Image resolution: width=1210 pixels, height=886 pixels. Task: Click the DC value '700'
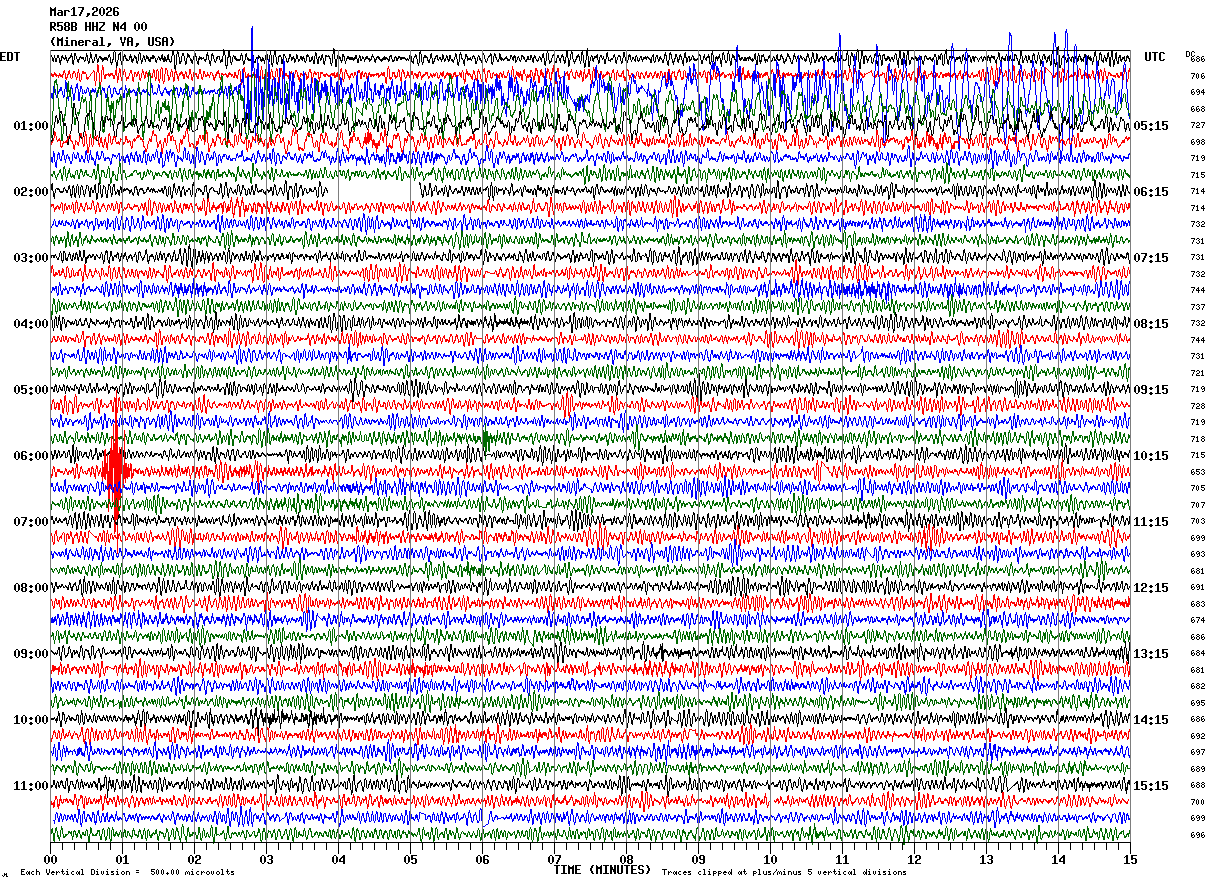tap(1197, 802)
